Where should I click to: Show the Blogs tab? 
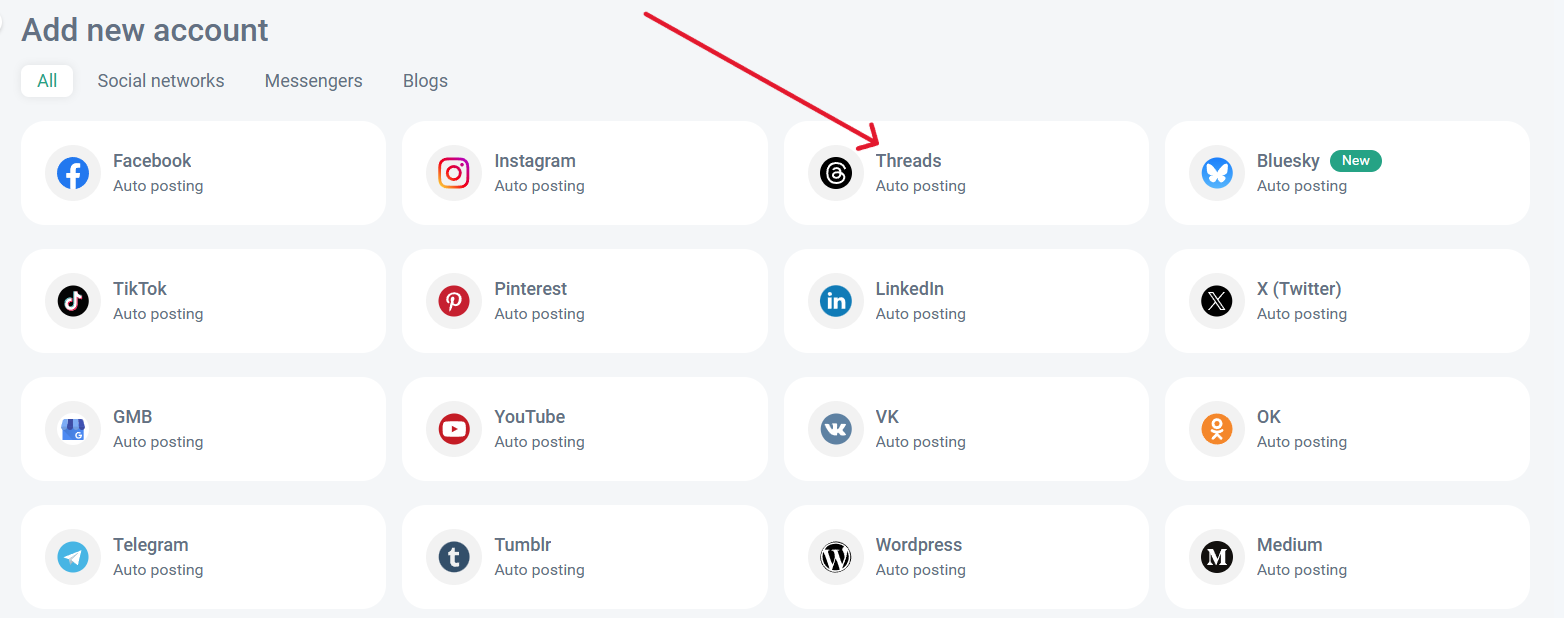(425, 81)
